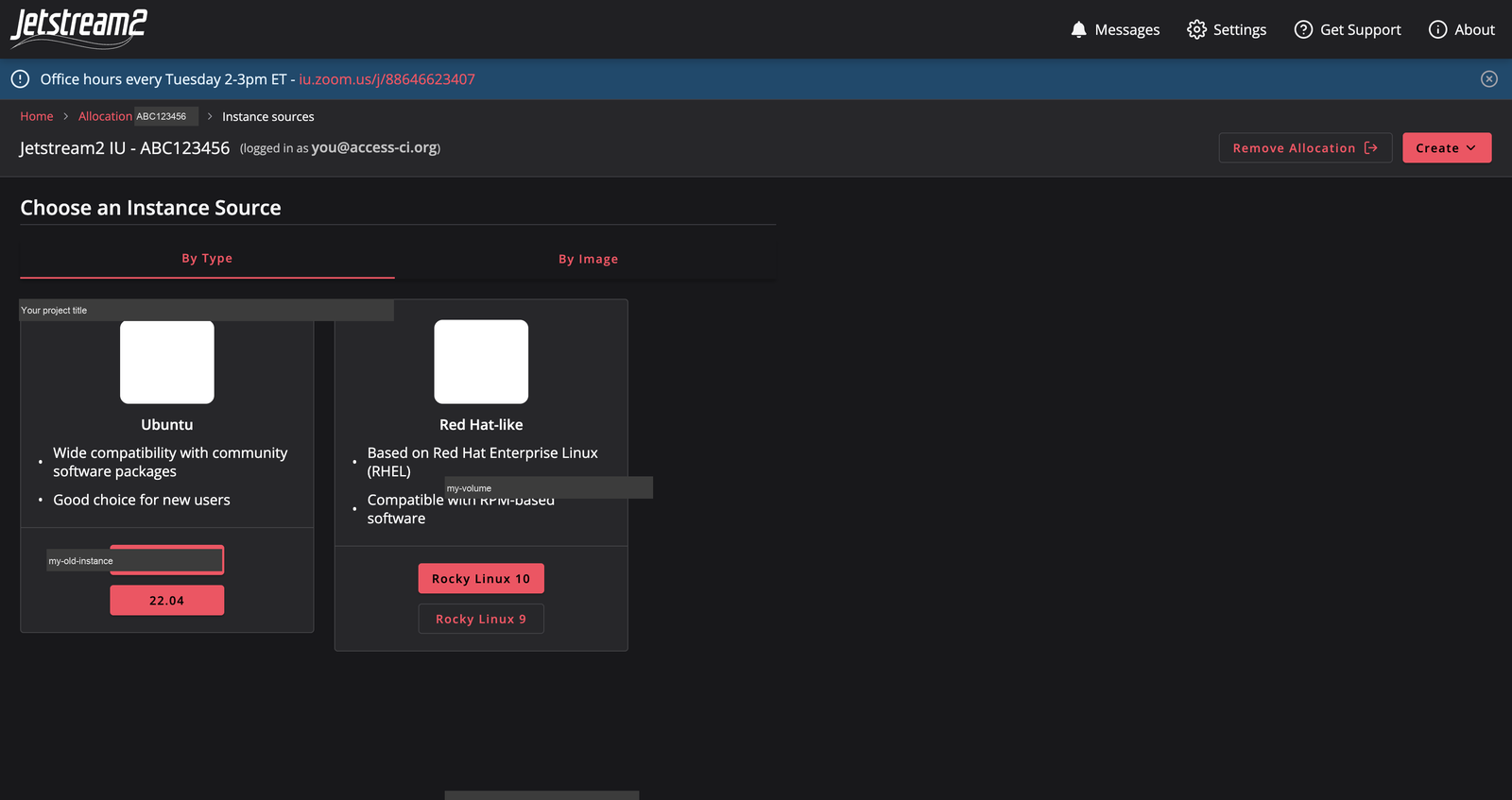
Task: Click the Ubuntu logo thumbnail
Action: 167,362
